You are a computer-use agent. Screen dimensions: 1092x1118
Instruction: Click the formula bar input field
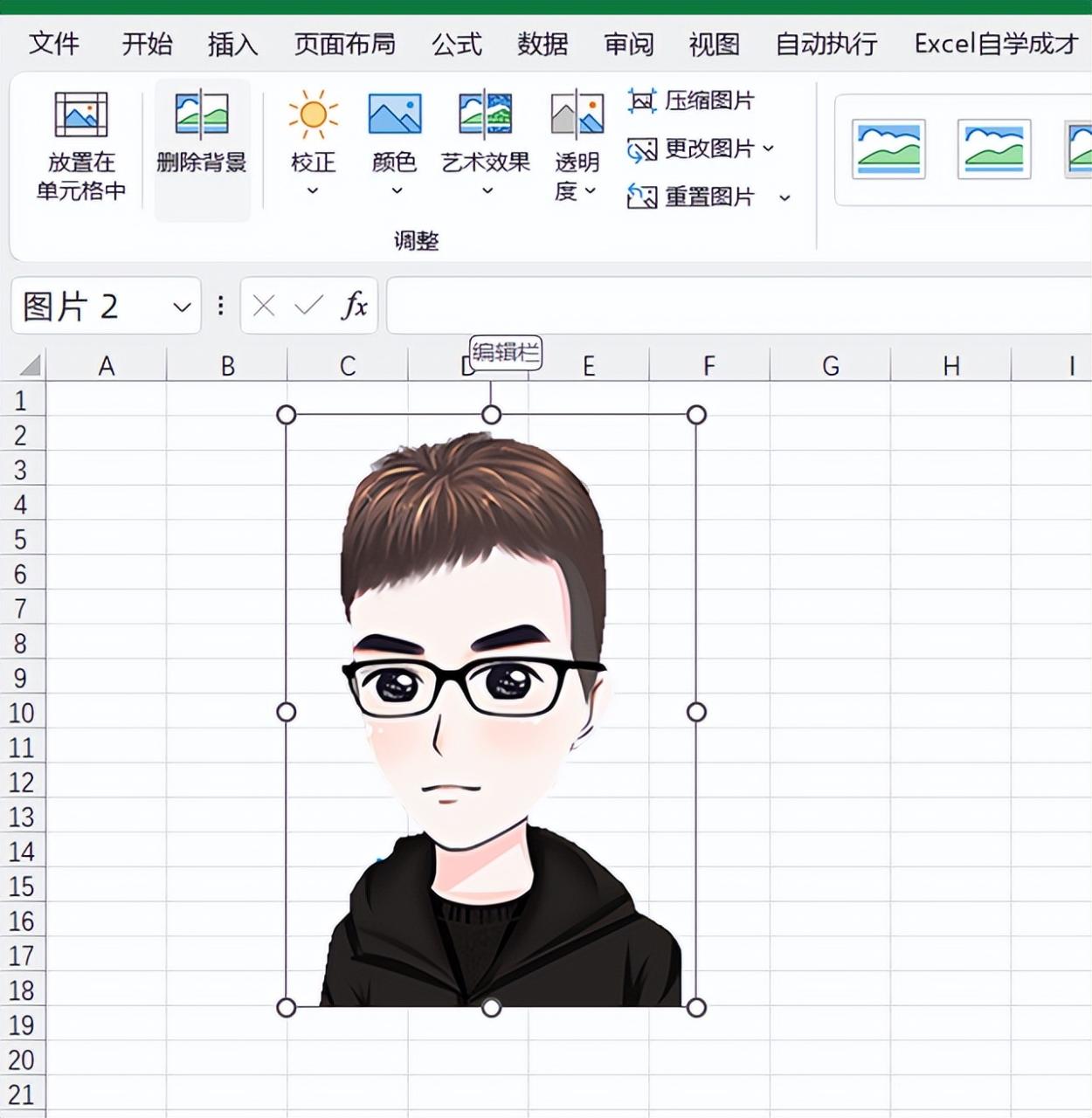click(739, 306)
